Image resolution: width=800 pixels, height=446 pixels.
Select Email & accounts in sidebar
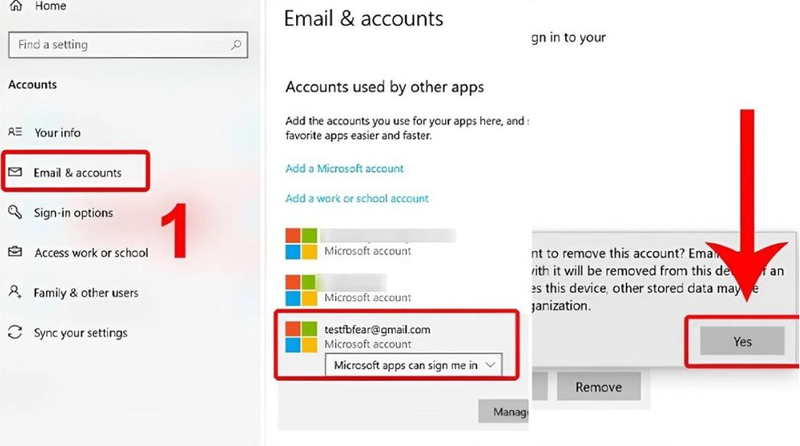76,172
